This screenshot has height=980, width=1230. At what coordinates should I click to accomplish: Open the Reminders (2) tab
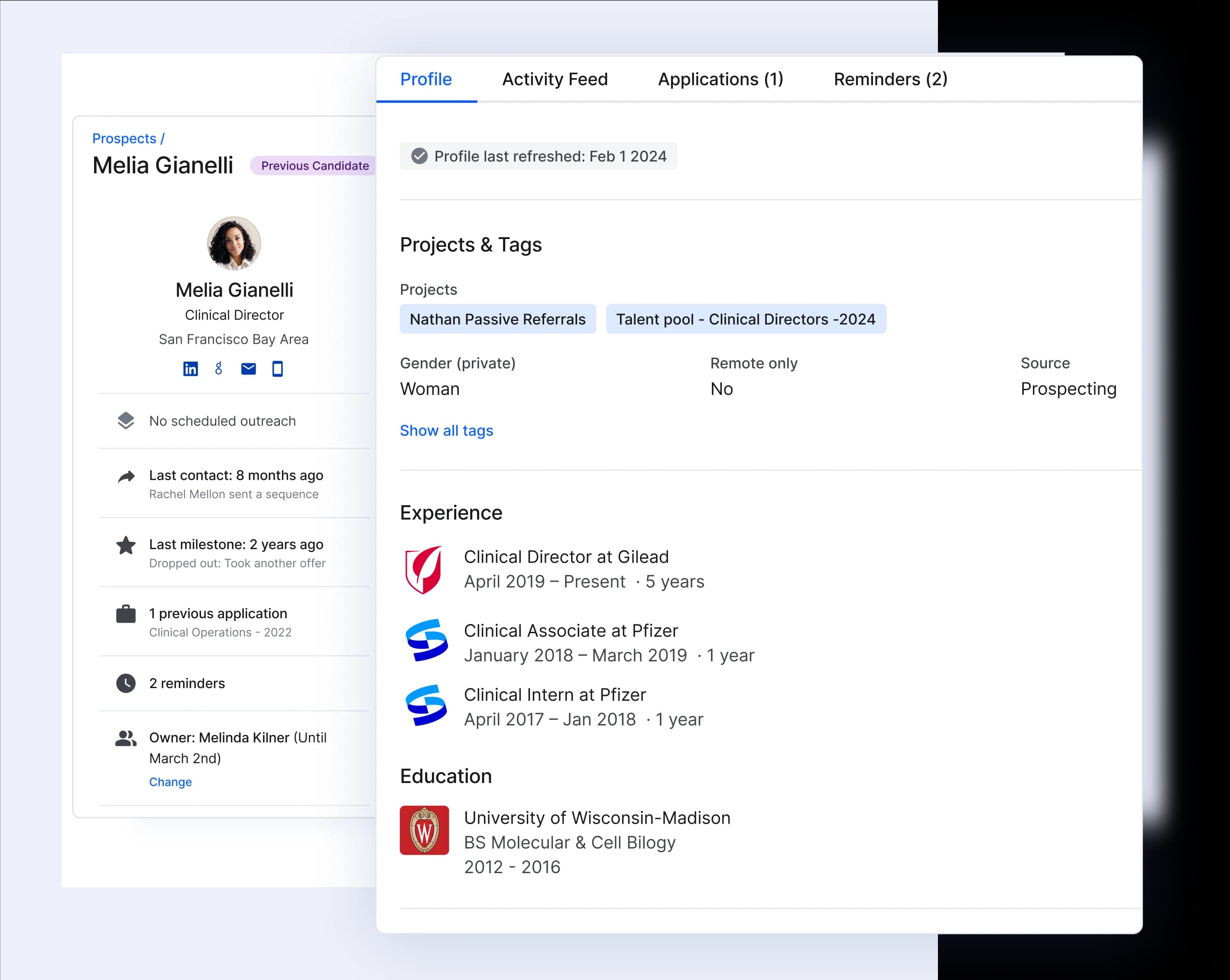pyautogui.click(x=890, y=79)
